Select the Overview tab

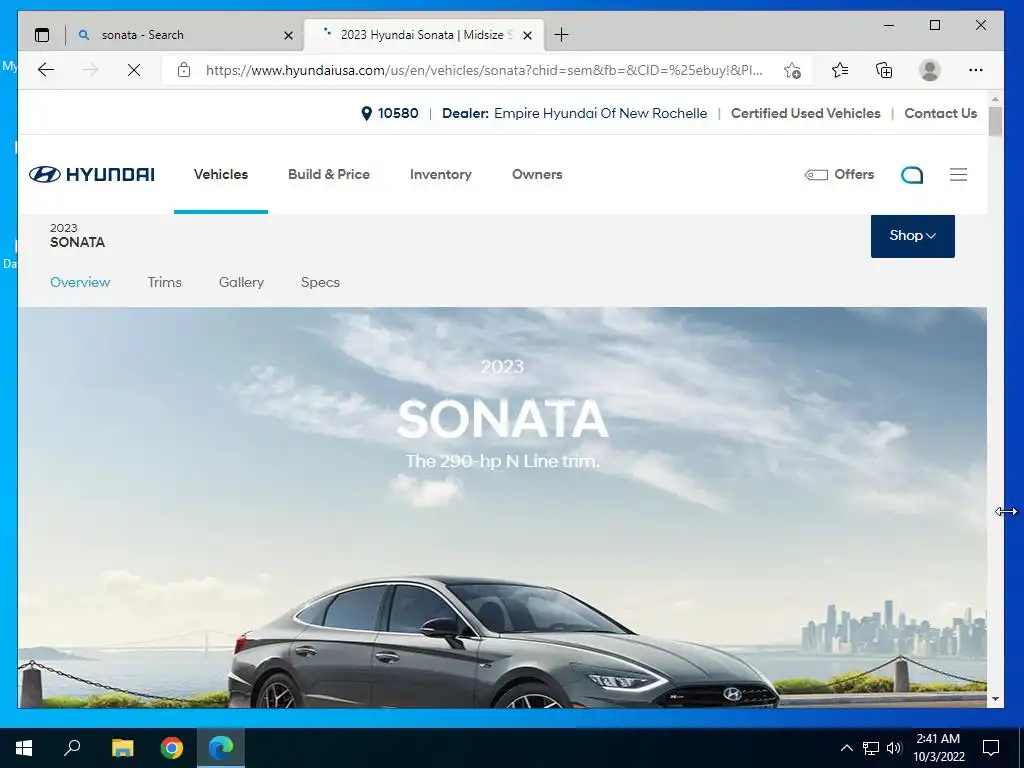pyautogui.click(x=80, y=282)
